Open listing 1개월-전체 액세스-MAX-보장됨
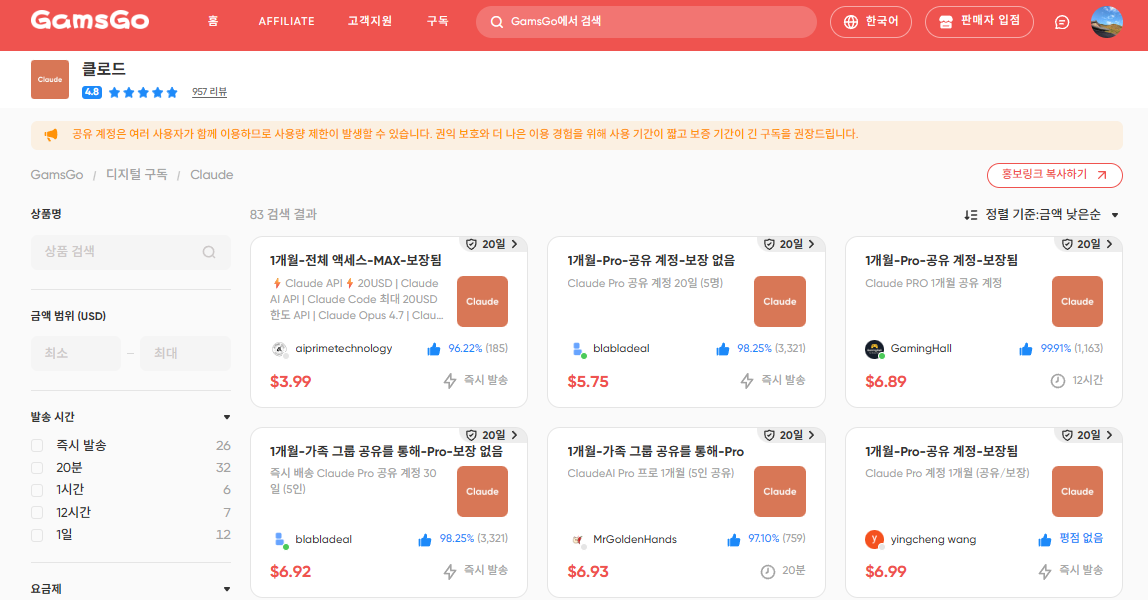Viewport: 1148px width, 600px height. [x=356, y=260]
